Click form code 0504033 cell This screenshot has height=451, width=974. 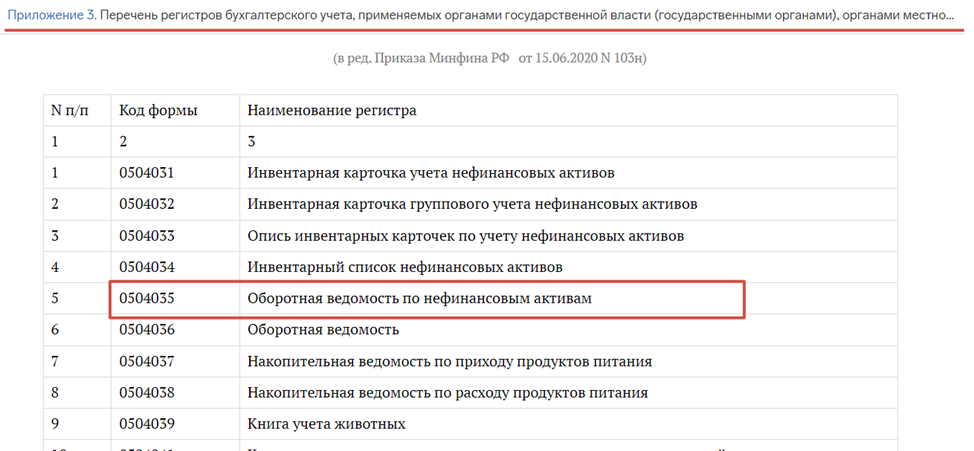point(175,236)
